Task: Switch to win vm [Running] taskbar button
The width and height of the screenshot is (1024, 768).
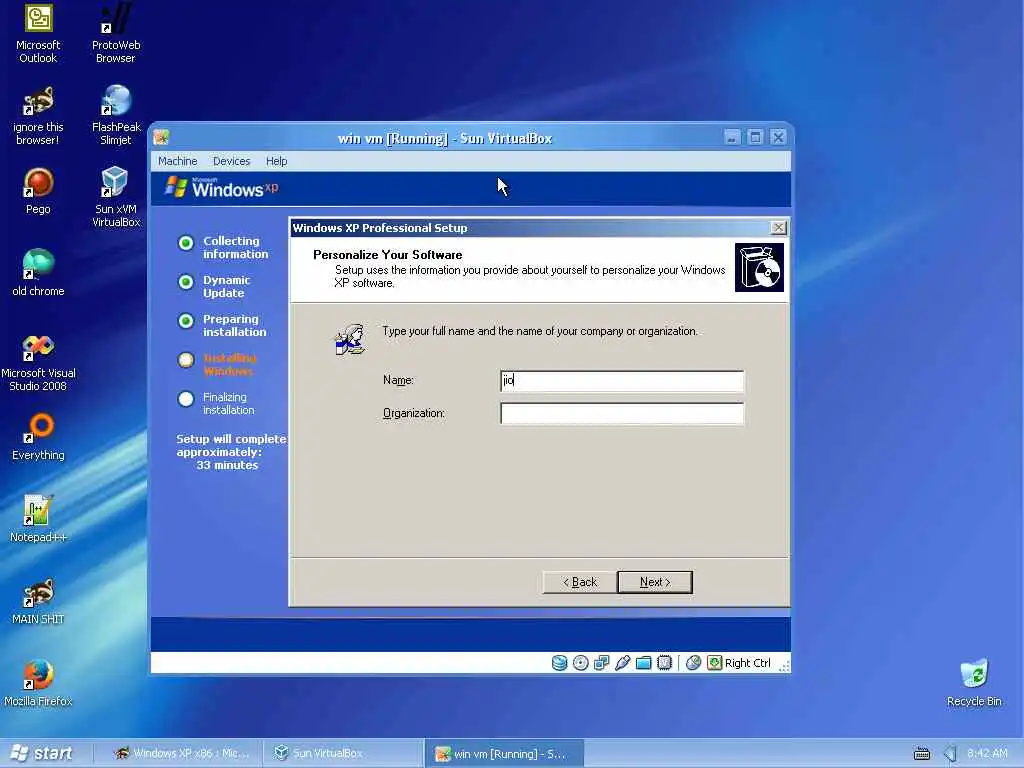Action: tap(504, 753)
